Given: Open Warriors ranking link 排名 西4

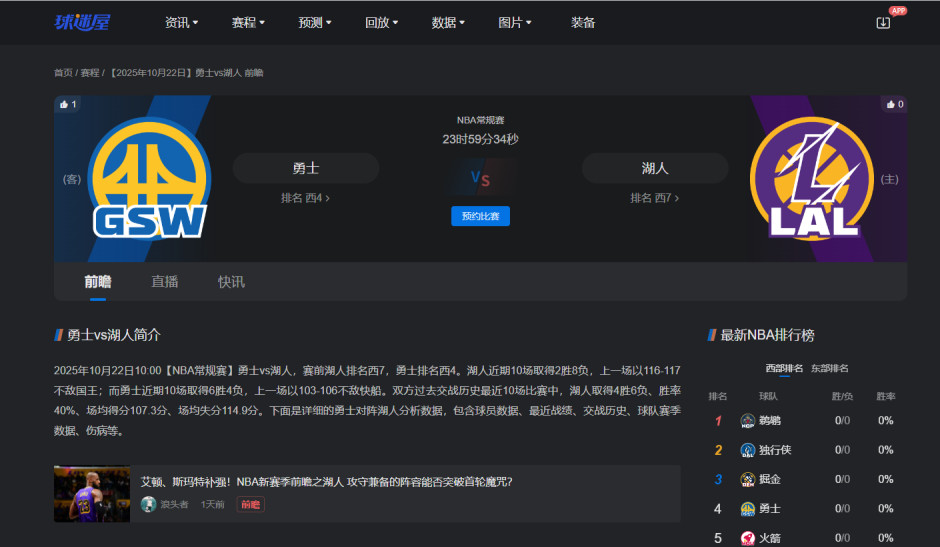Looking at the screenshot, I should pyautogui.click(x=305, y=198).
